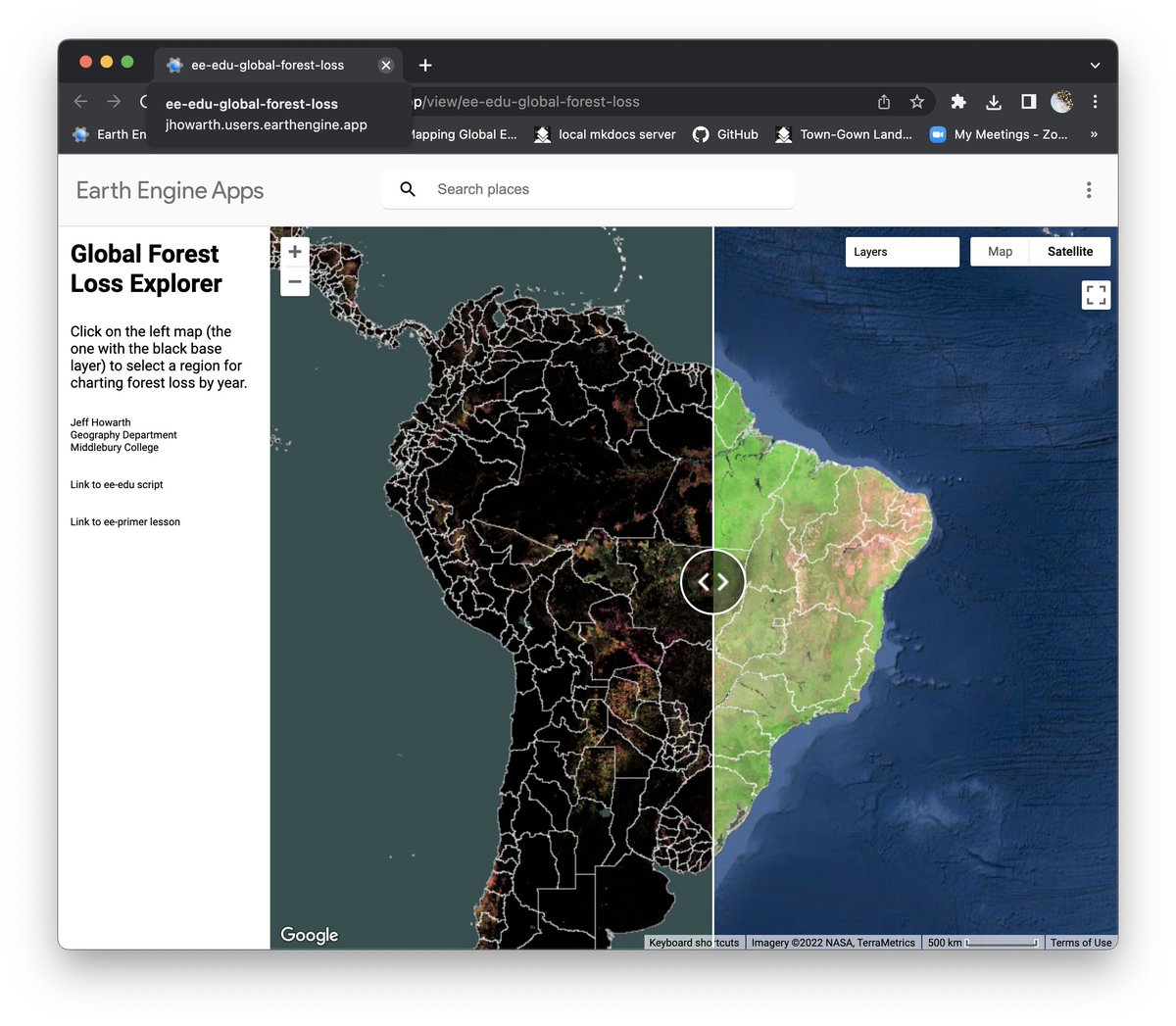
Task: Click the search magnifier icon
Action: (x=408, y=189)
